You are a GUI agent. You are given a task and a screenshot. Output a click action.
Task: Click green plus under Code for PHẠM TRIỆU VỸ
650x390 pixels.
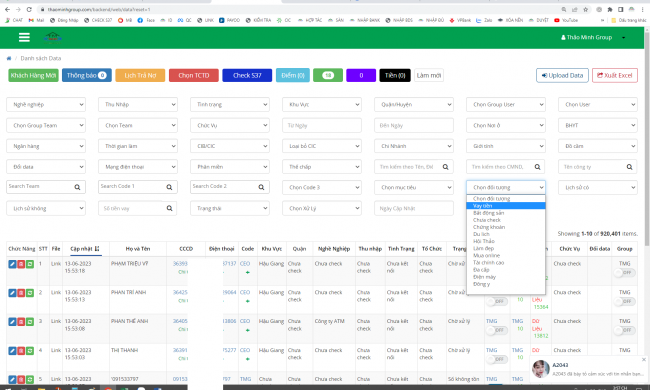(x=247, y=272)
